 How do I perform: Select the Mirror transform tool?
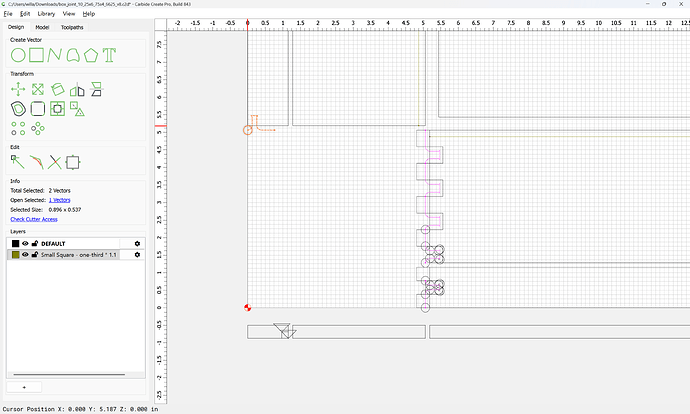click(x=77, y=90)
